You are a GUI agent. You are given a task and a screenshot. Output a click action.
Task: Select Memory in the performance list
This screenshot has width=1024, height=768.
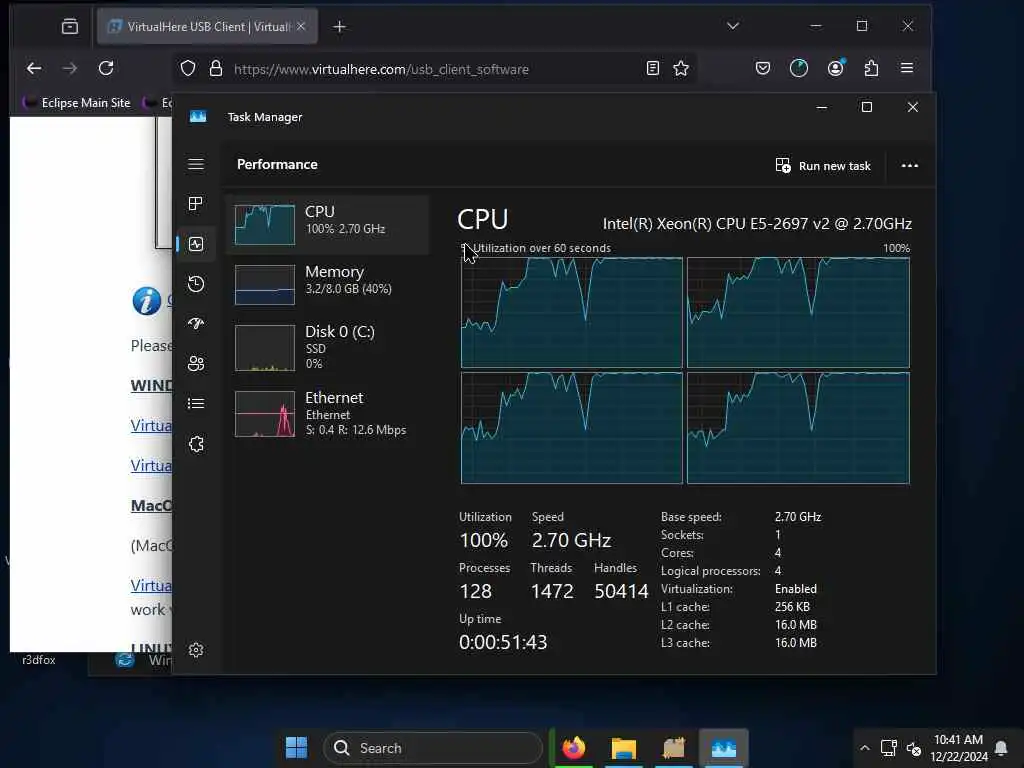[x=327, y=284]
